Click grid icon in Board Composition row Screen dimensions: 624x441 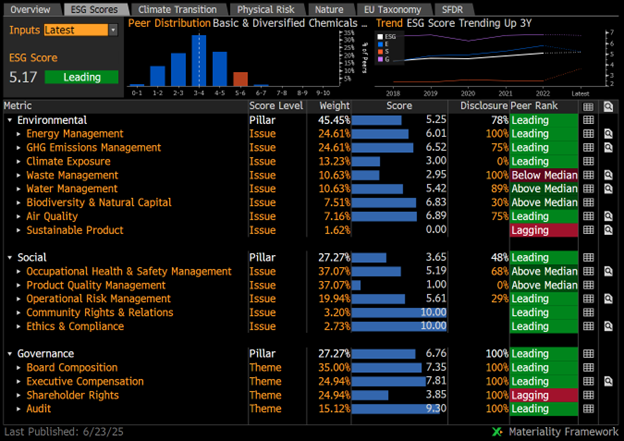click(x=588, y=367)
